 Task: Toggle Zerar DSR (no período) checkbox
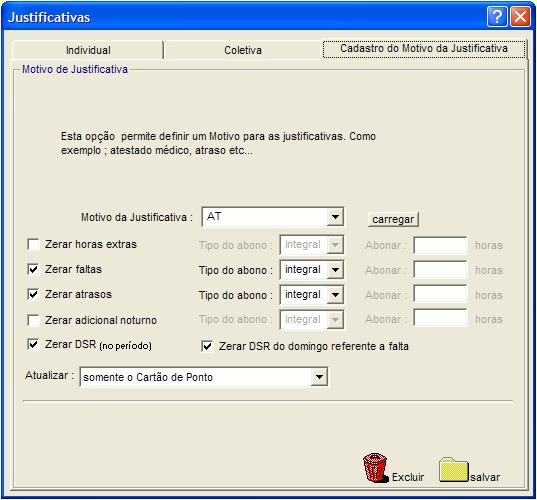point(33,344)
